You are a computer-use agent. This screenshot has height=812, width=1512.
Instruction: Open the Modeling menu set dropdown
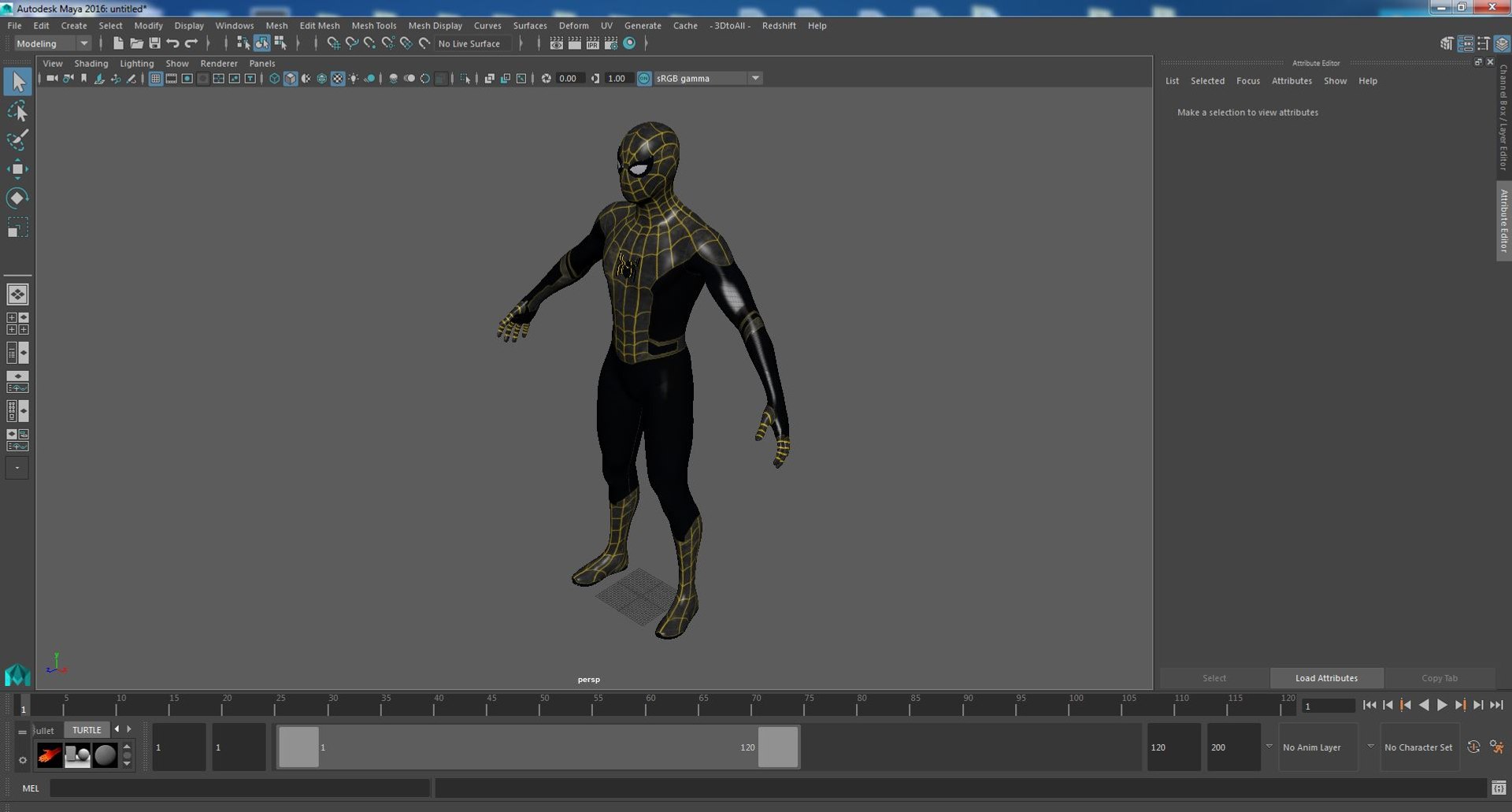[x=52, y=43]
